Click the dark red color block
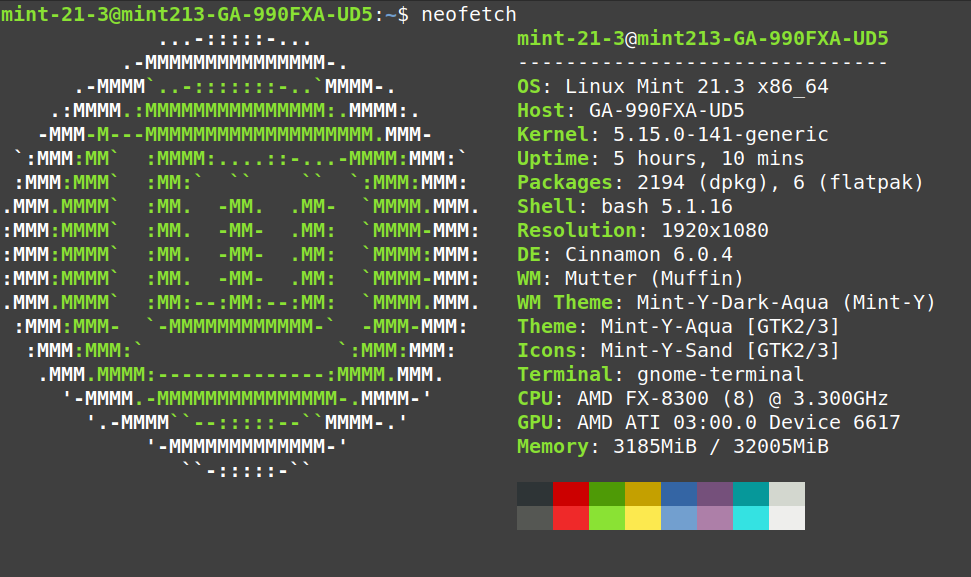This screenshot has width=971, height=577. [x=571, y=494]
